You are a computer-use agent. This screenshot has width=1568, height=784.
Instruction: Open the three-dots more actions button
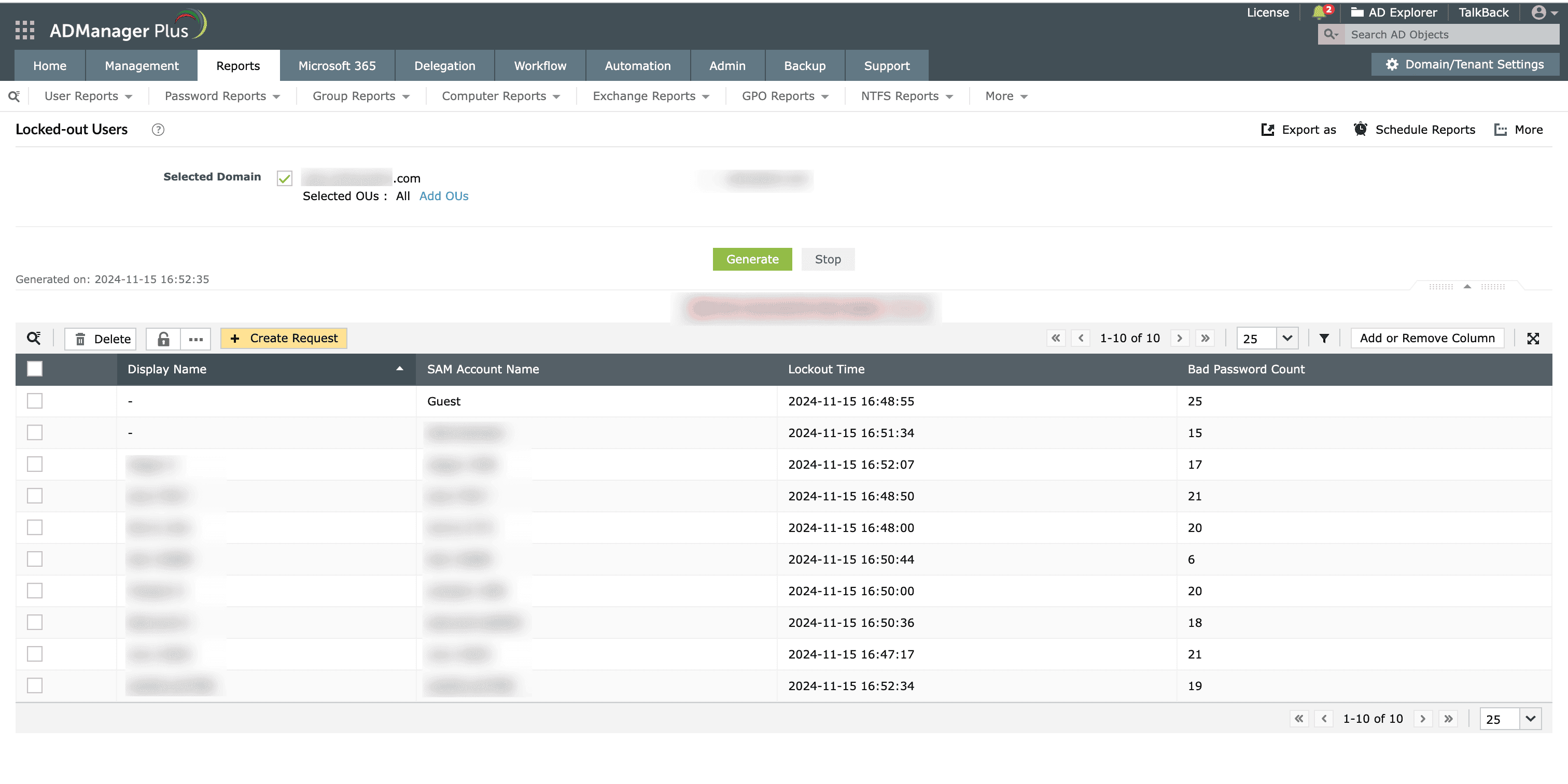pyautogui.click(x=195, y=339)
